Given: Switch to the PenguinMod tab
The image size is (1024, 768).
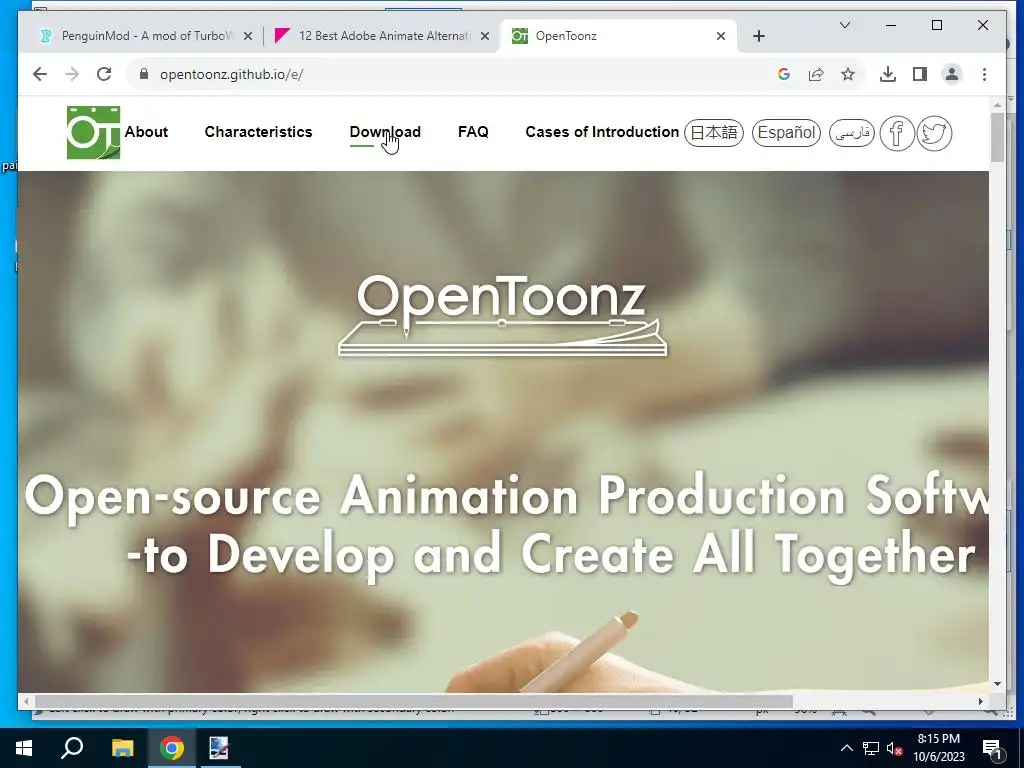Looking at the screenshot, I should pyautogui.click(x=146, y=36).
